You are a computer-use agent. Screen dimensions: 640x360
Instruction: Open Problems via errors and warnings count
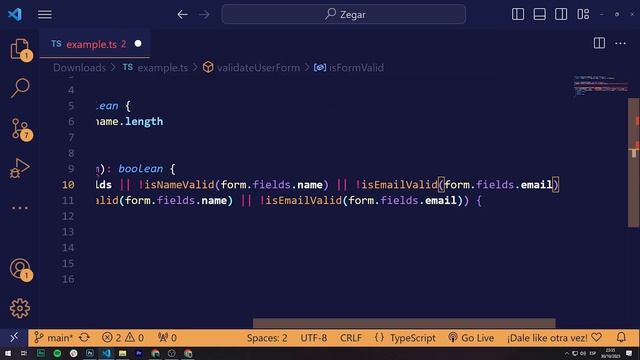click(123, 338)
